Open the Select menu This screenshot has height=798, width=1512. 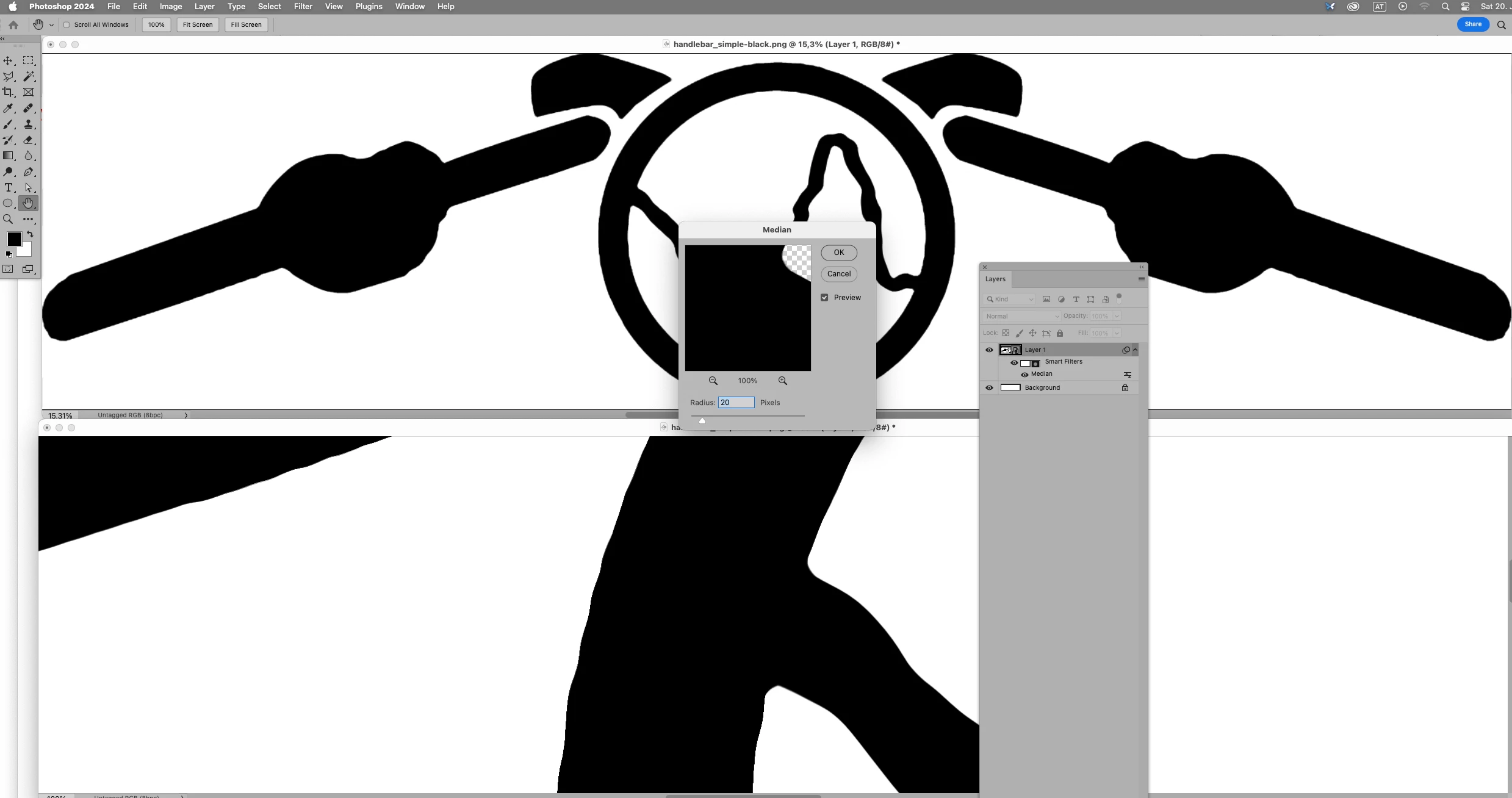coord(269,6)
